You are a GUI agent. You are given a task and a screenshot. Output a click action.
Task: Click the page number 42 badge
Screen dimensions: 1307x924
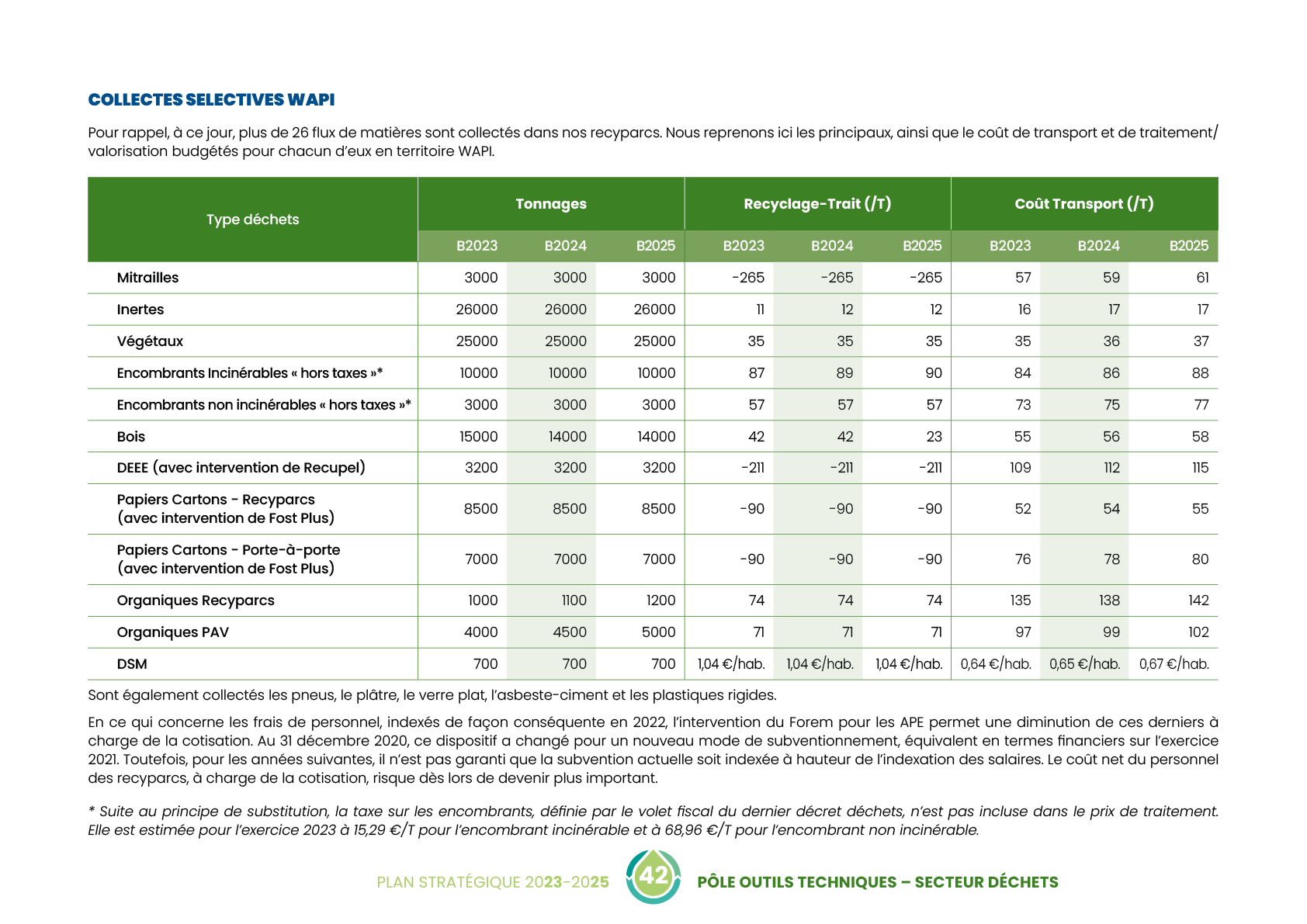653,877
